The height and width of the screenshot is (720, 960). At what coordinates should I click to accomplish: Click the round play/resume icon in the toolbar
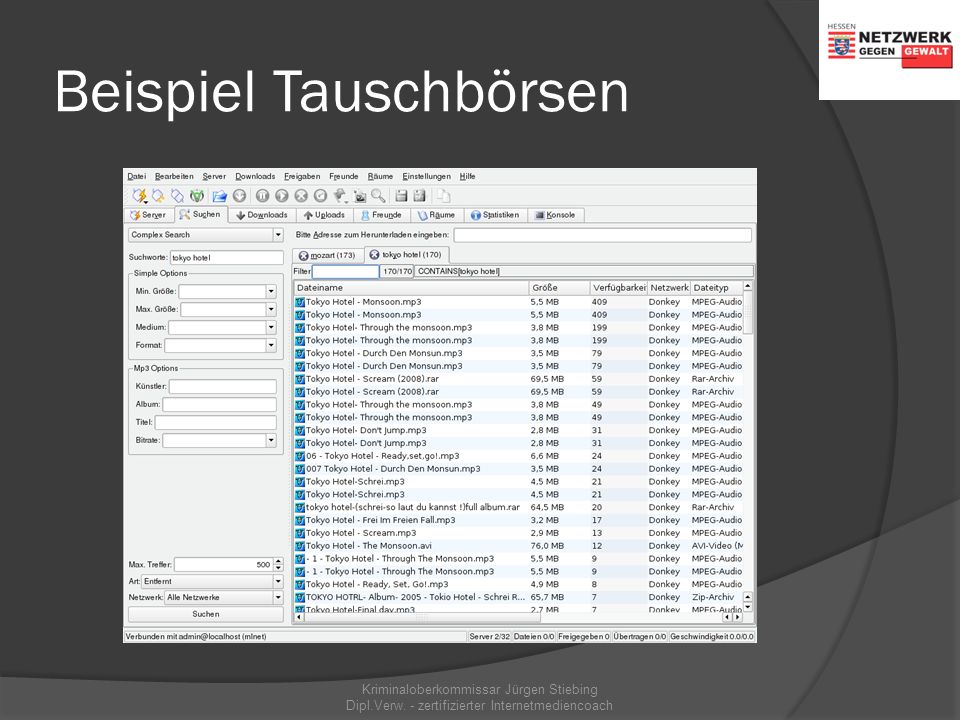click(x=282, y=196)
